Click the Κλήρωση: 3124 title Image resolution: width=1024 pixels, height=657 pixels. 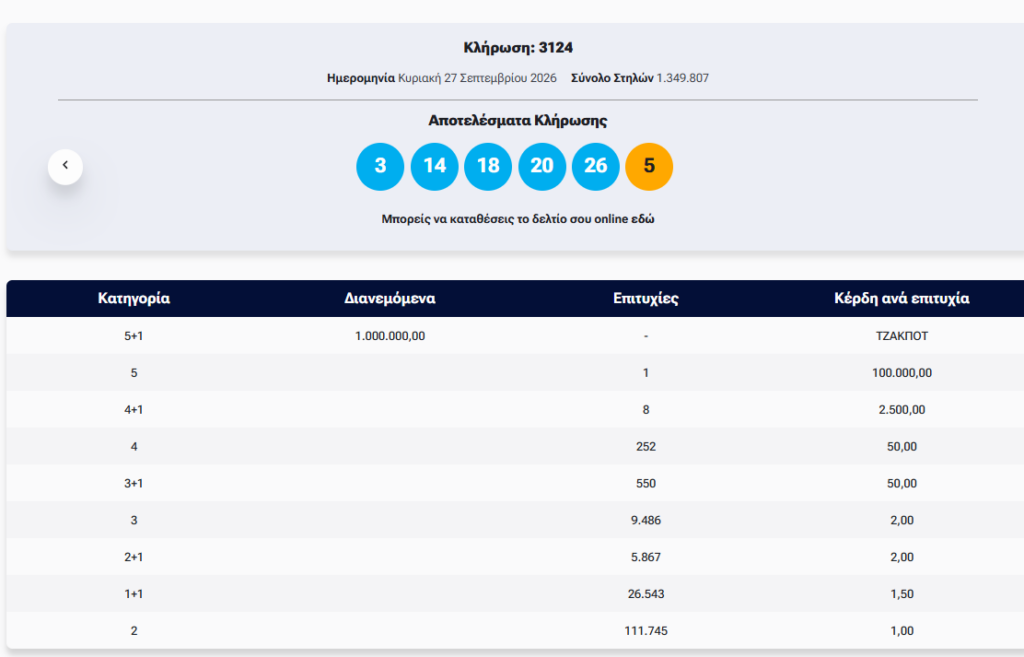point(518,48)
